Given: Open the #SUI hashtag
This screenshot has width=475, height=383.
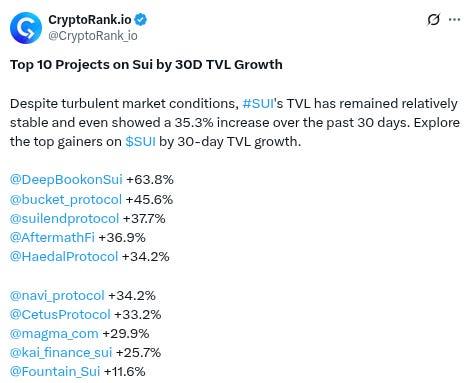Looking at the screenshot, I should coord(258,104).
